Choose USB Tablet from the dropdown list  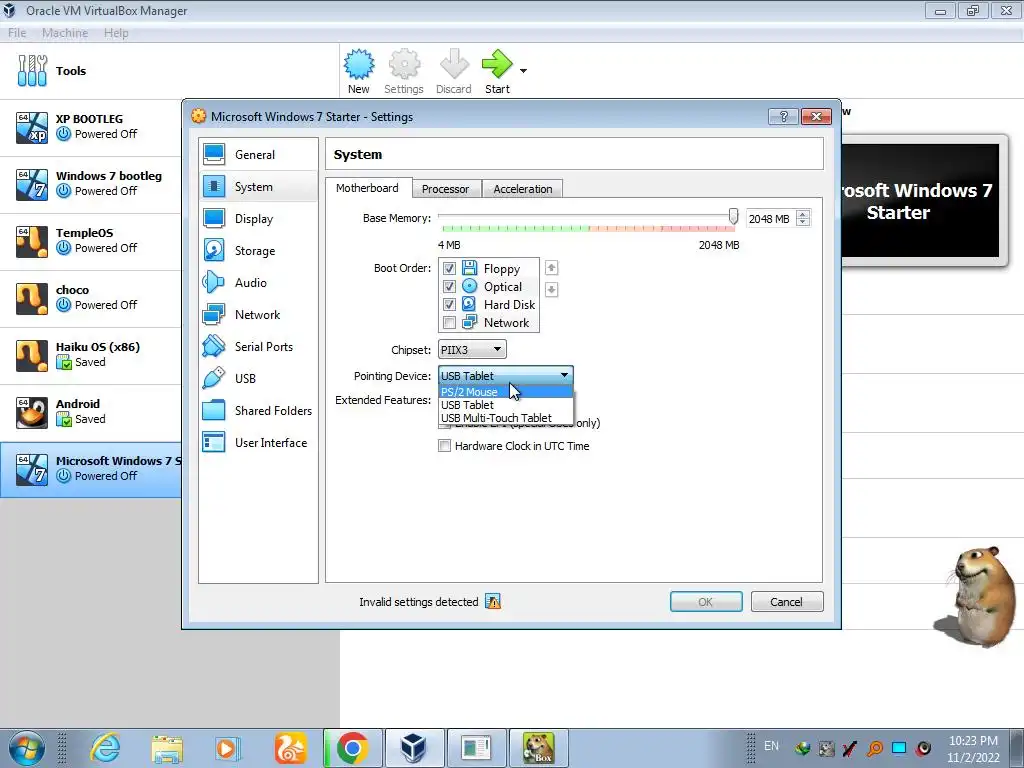pos(505,405)
